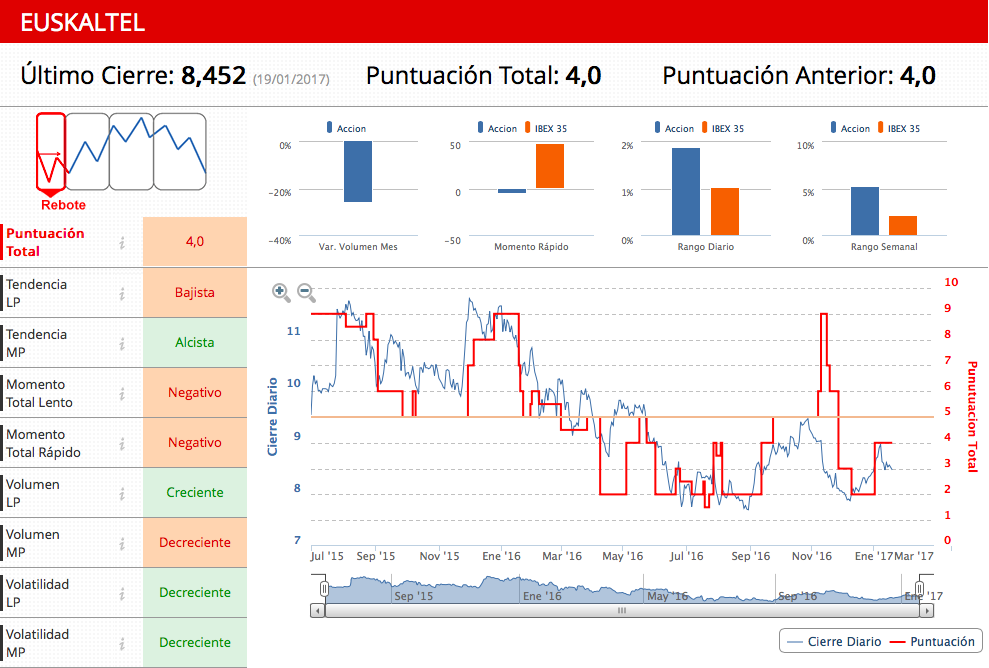The width and height of the screenshot is (989, 668).
Task: Open info icon for Tendencia MP
Action: click(x=122, y=344)
